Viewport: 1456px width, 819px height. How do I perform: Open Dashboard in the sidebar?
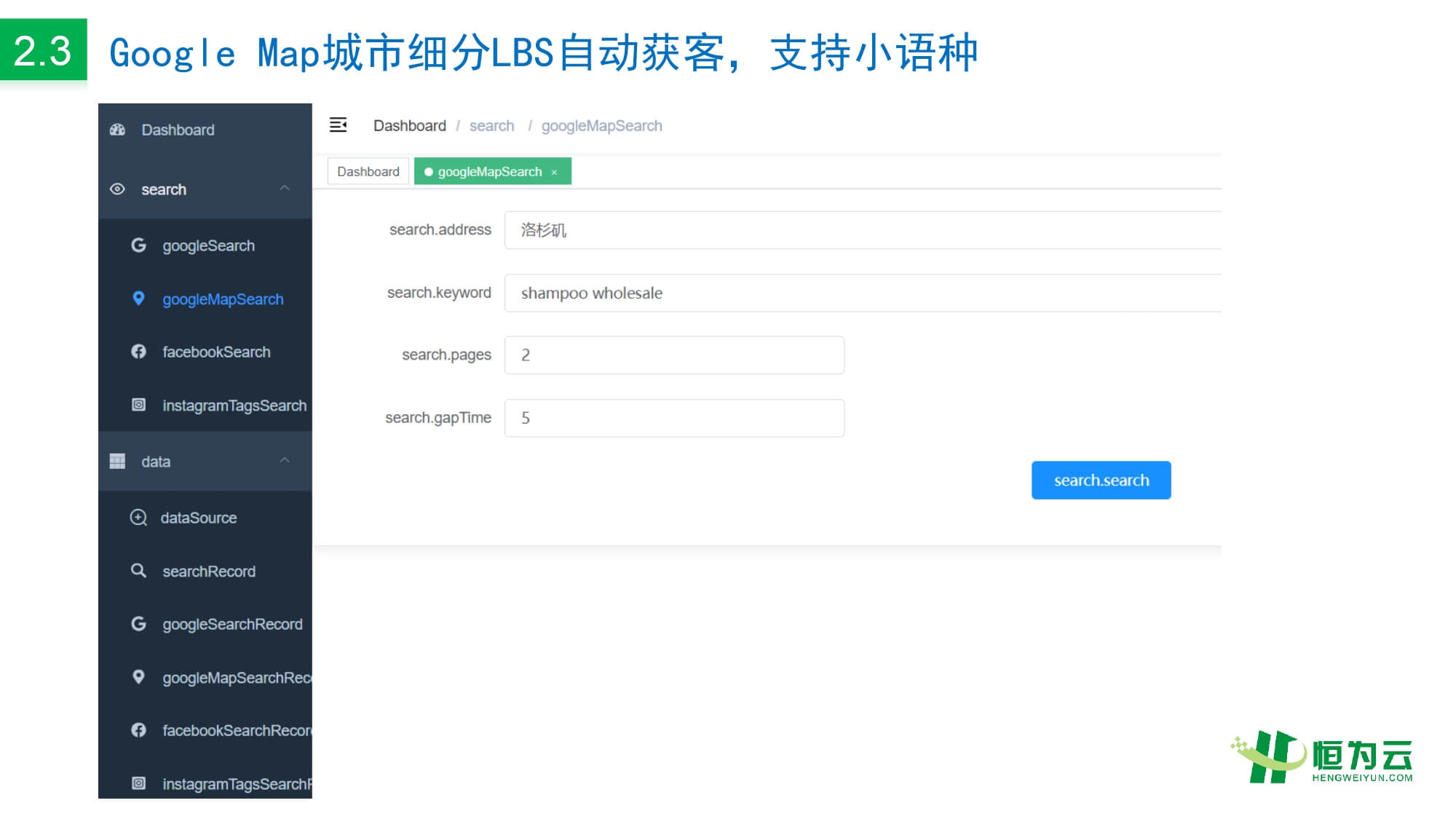pos(205,130)
